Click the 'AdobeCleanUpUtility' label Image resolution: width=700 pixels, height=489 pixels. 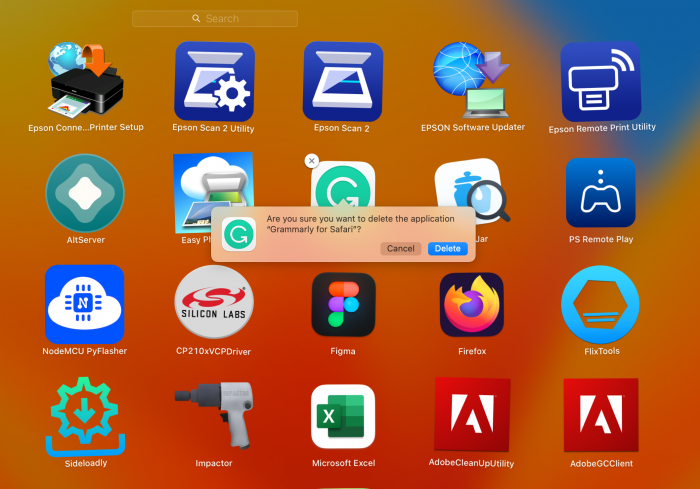471,463
